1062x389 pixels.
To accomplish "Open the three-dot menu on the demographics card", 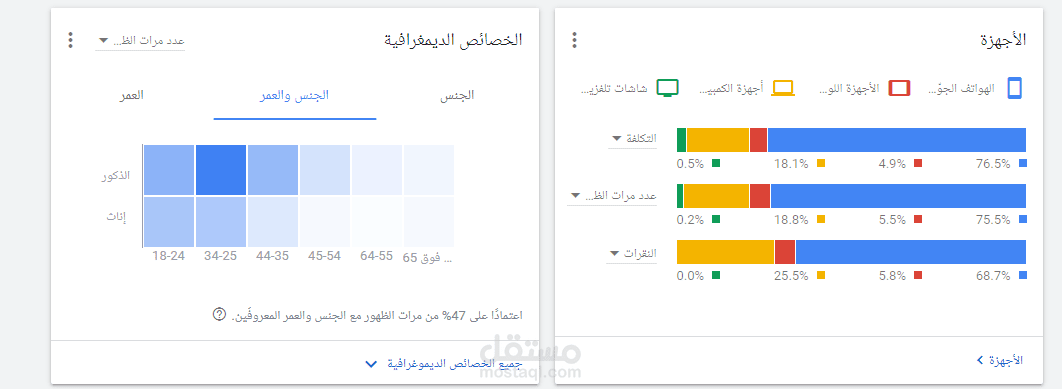I will [70, 40].
